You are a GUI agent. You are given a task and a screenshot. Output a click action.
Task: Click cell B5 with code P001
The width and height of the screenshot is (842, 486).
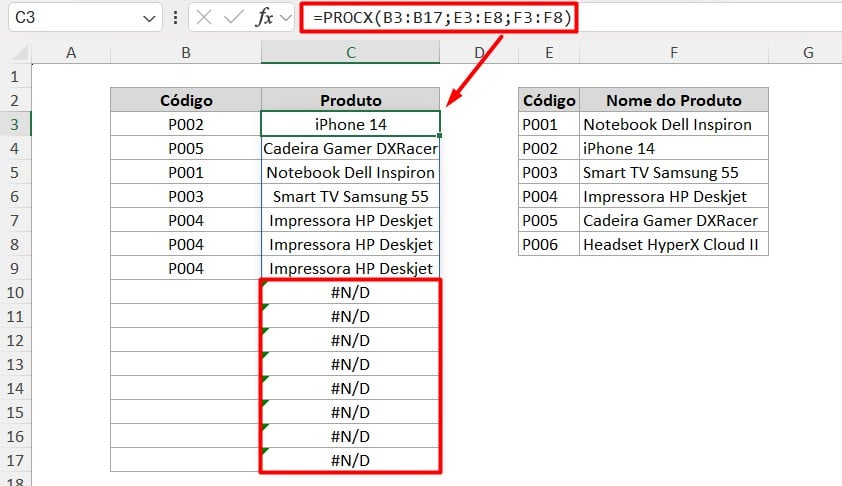point(186,172)
